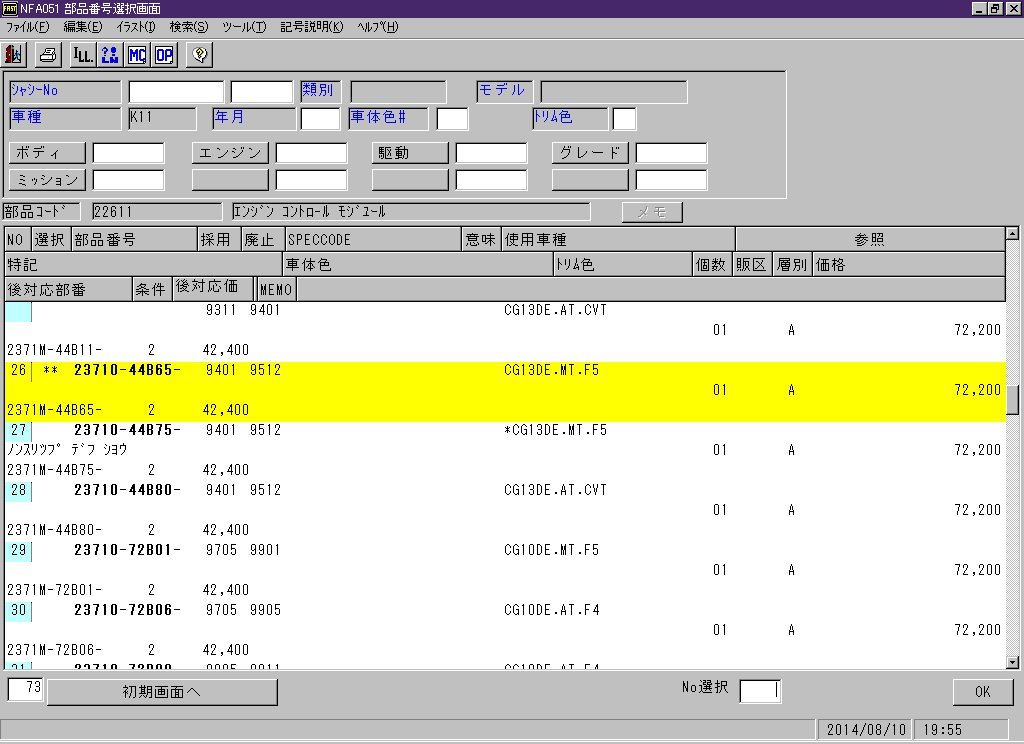Click the ノンスリップ デフ ショウ note text
This screenshot has height=744, width=1024.
tap(67, 450)
